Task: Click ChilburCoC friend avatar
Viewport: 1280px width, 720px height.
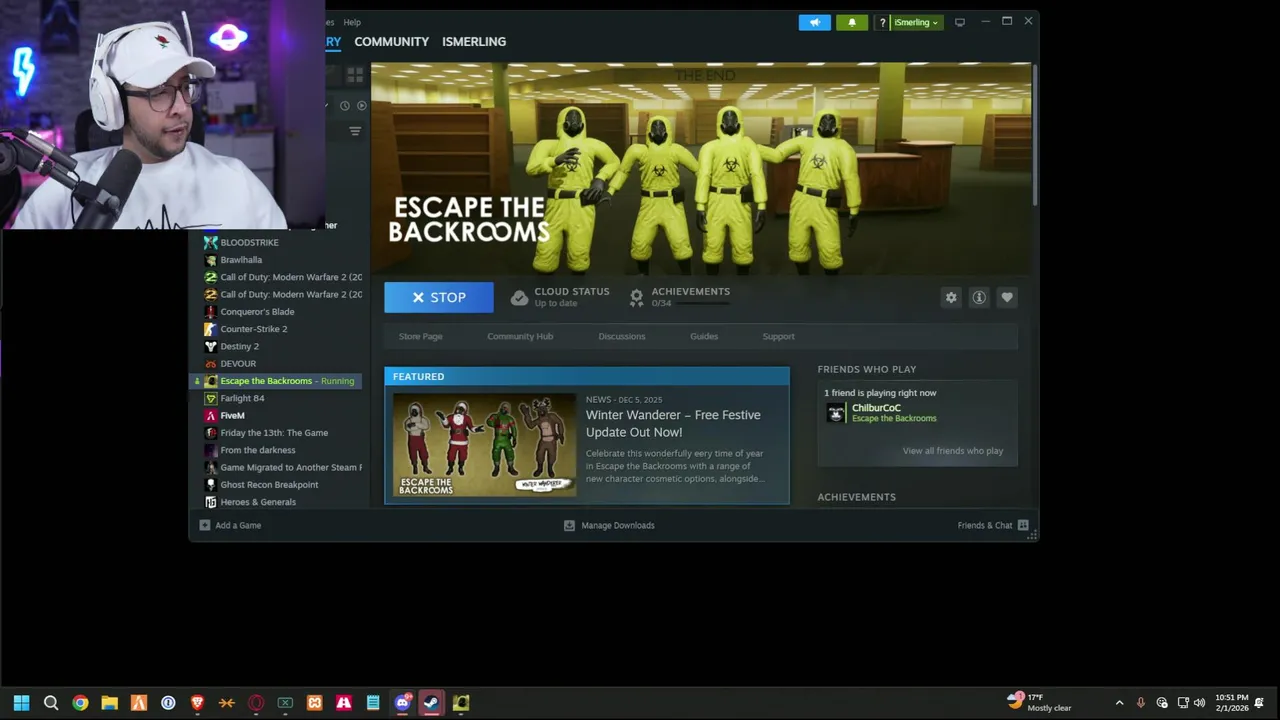Action: (x=836, y=413)
